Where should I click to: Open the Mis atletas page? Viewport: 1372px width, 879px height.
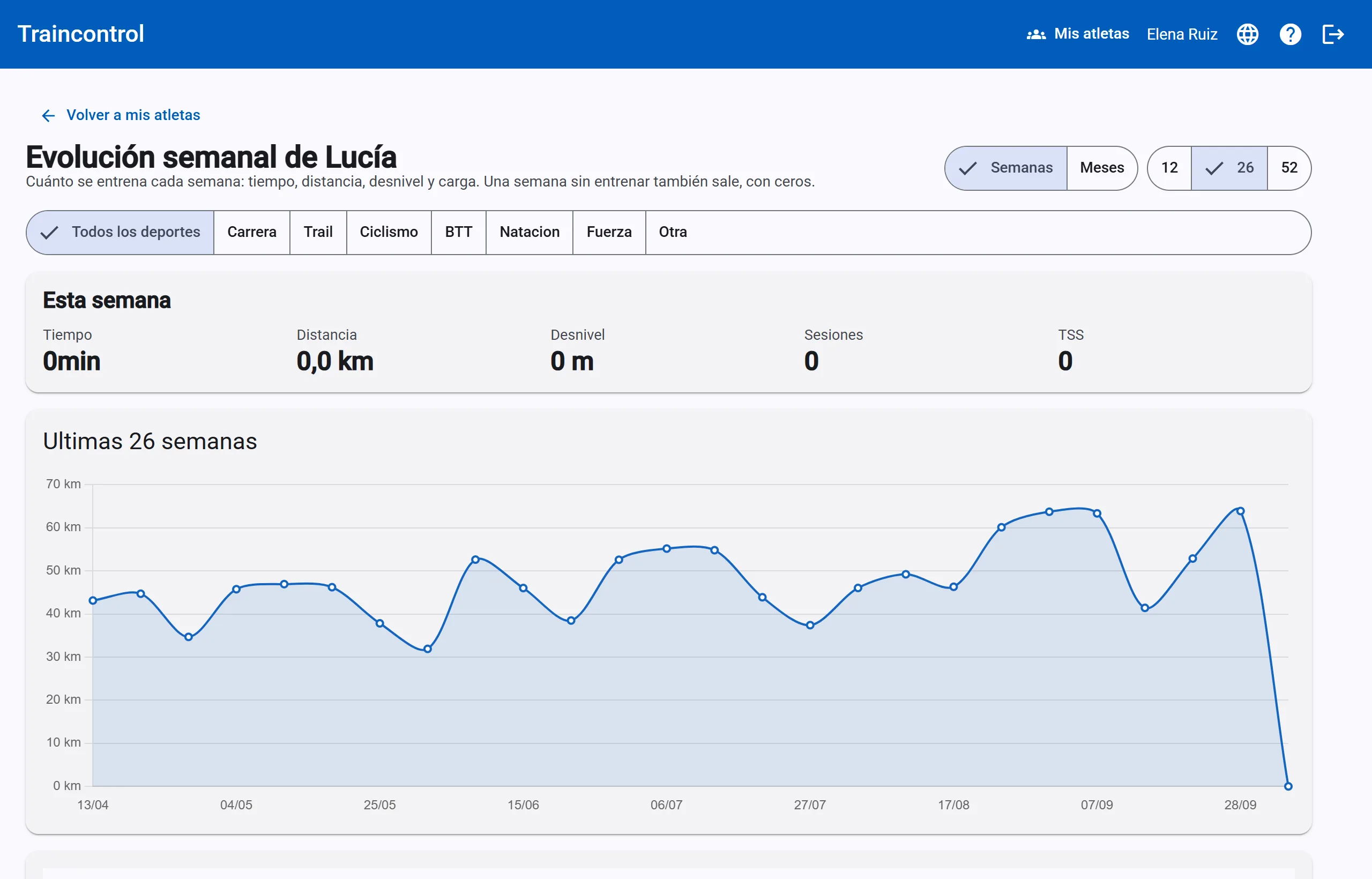[1078, 34]
